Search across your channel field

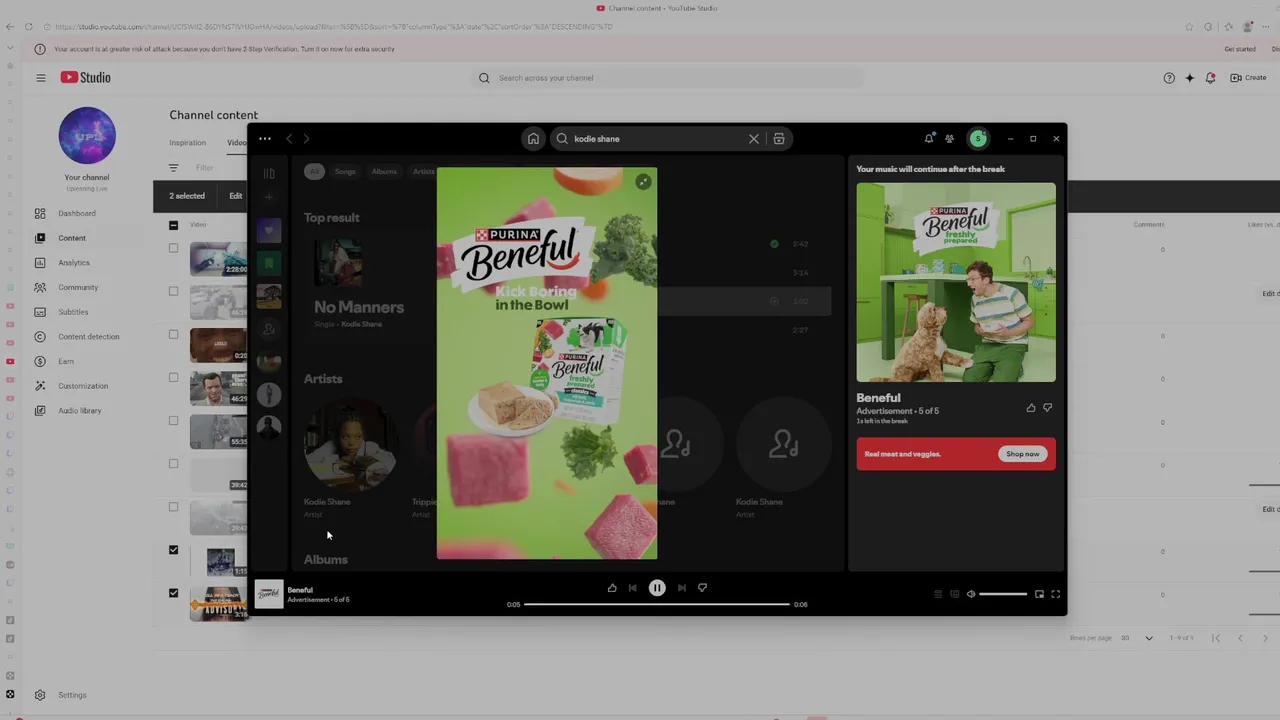coord(668,78)
